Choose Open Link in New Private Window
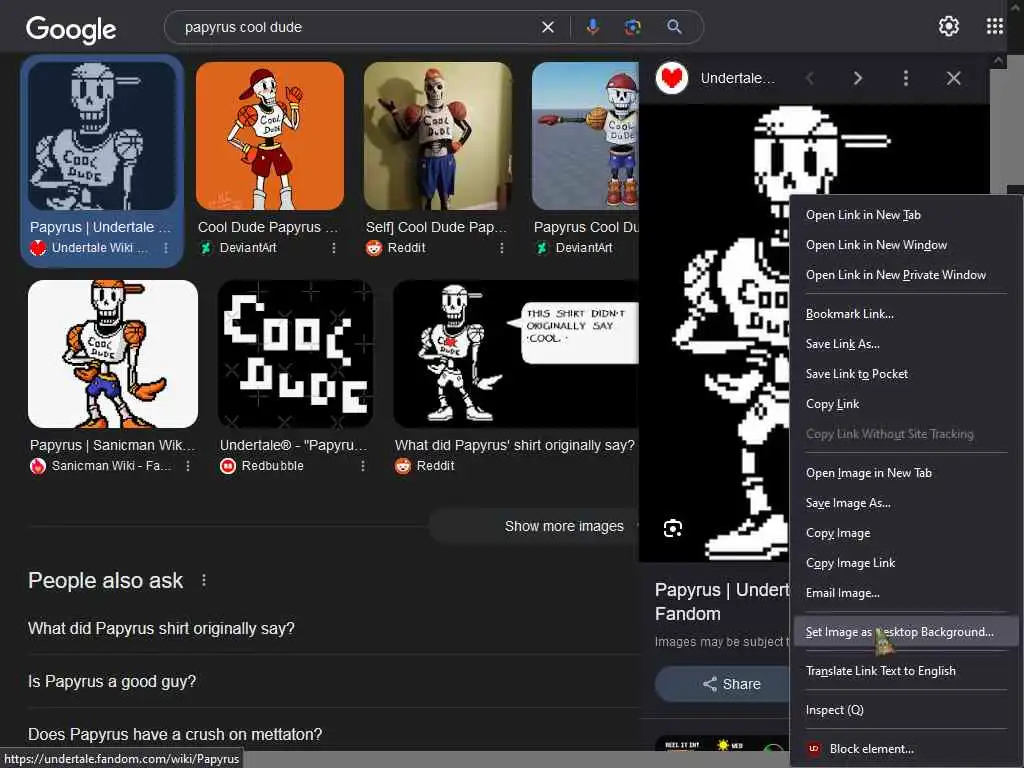The width and height of the screenshot is (1024, 768). tap(905, 275)
